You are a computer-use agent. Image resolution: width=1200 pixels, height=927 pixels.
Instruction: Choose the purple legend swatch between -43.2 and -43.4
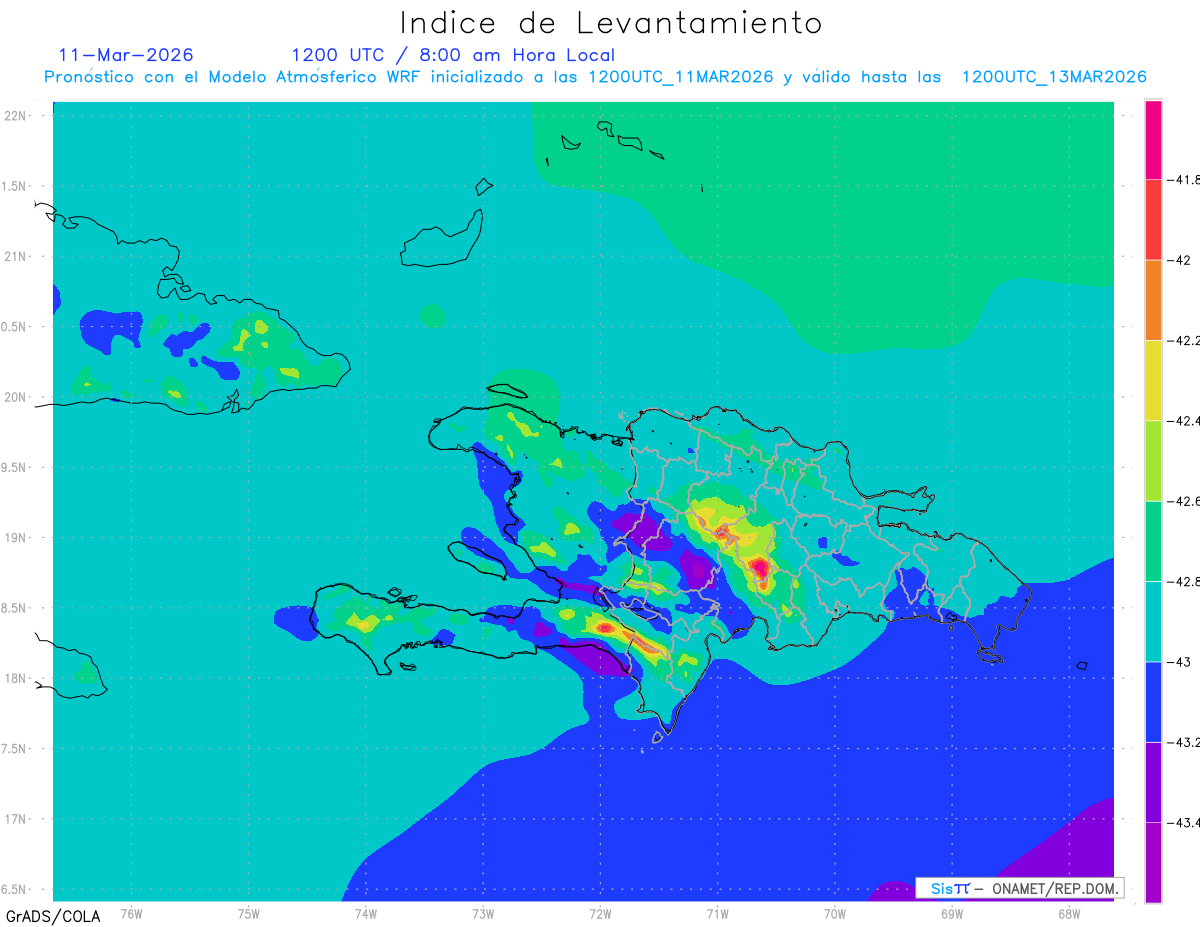[x=1153, y=782]
